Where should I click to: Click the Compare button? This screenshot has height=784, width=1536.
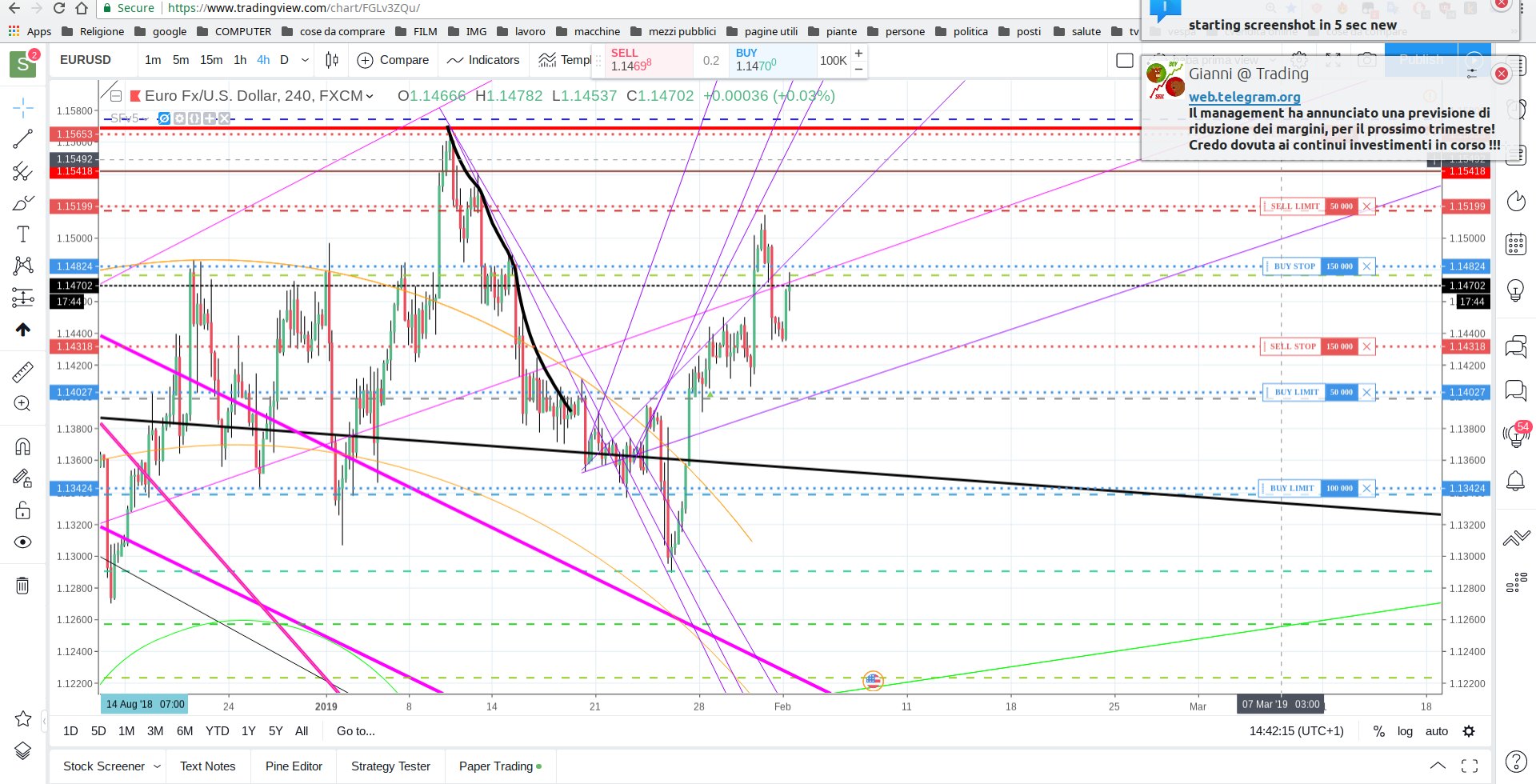pyautogui.click(x=393, y=60)
